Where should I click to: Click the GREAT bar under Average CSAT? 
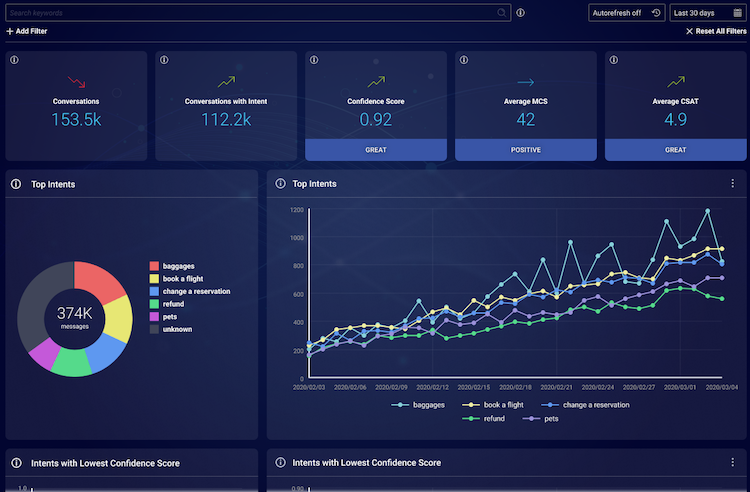point(675,150)
